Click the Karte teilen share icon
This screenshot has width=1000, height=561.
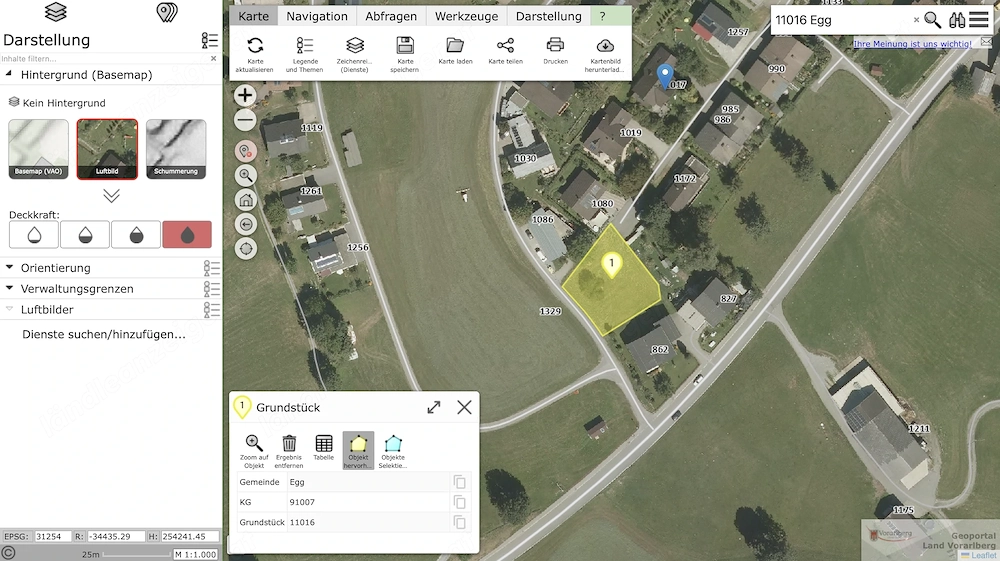(x=505, y=45)
